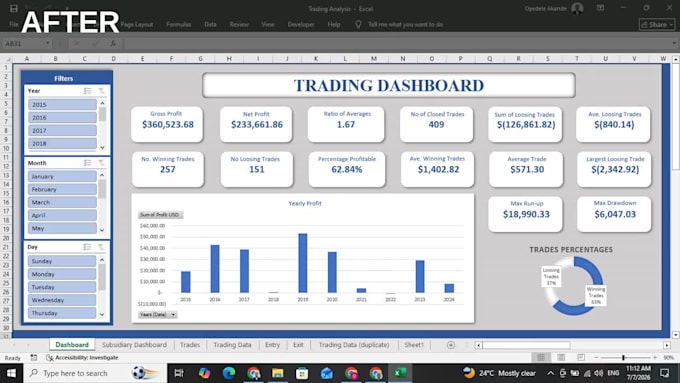Open Microsoft Edge from taskbar

[229, 373]
